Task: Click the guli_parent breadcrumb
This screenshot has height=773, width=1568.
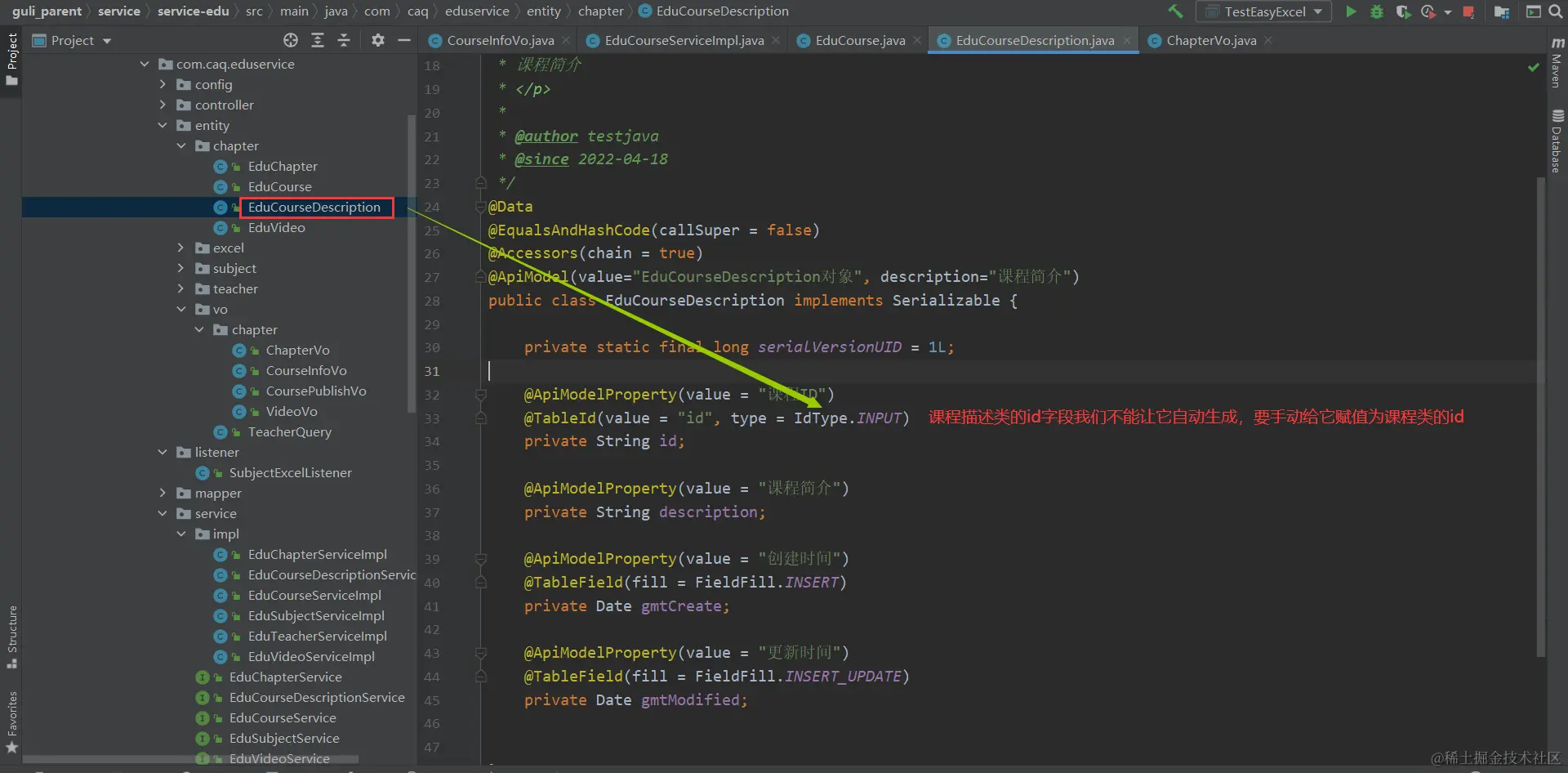Action: point(47,11)
